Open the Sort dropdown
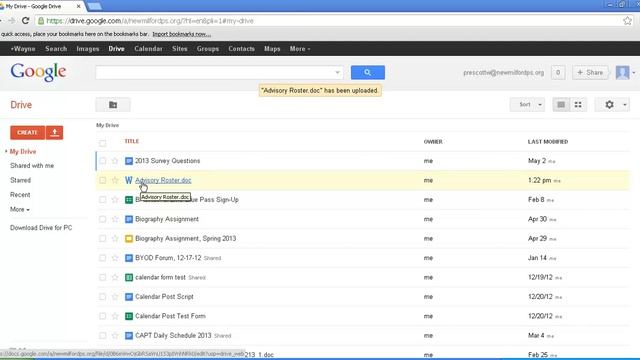 click(x=527, y=105)
